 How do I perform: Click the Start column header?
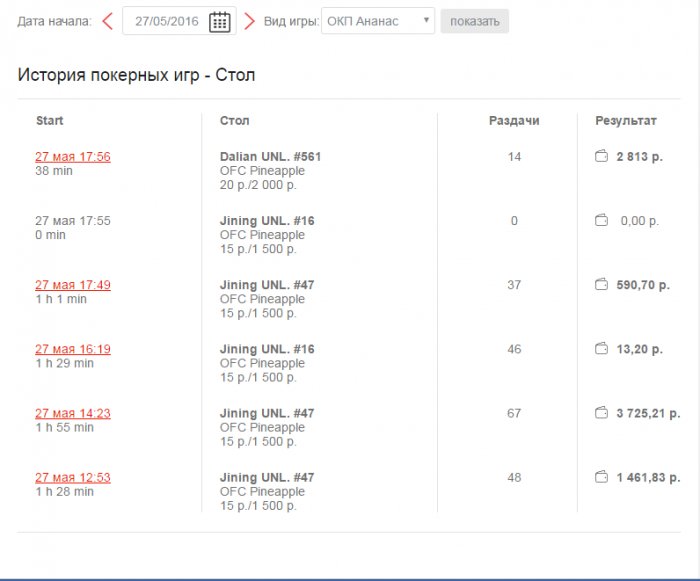49,121
